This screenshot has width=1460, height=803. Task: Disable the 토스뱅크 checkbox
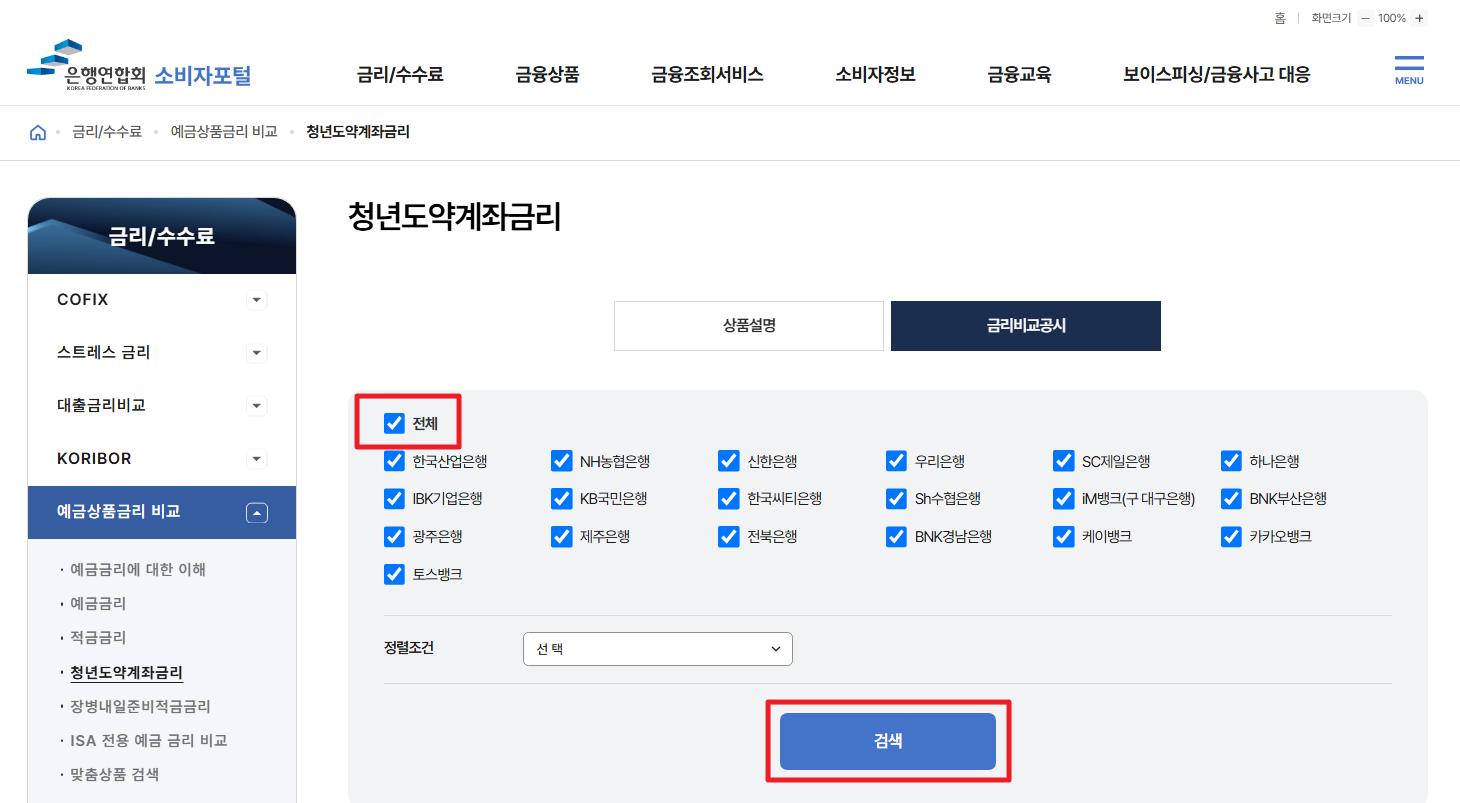[393, 574]
